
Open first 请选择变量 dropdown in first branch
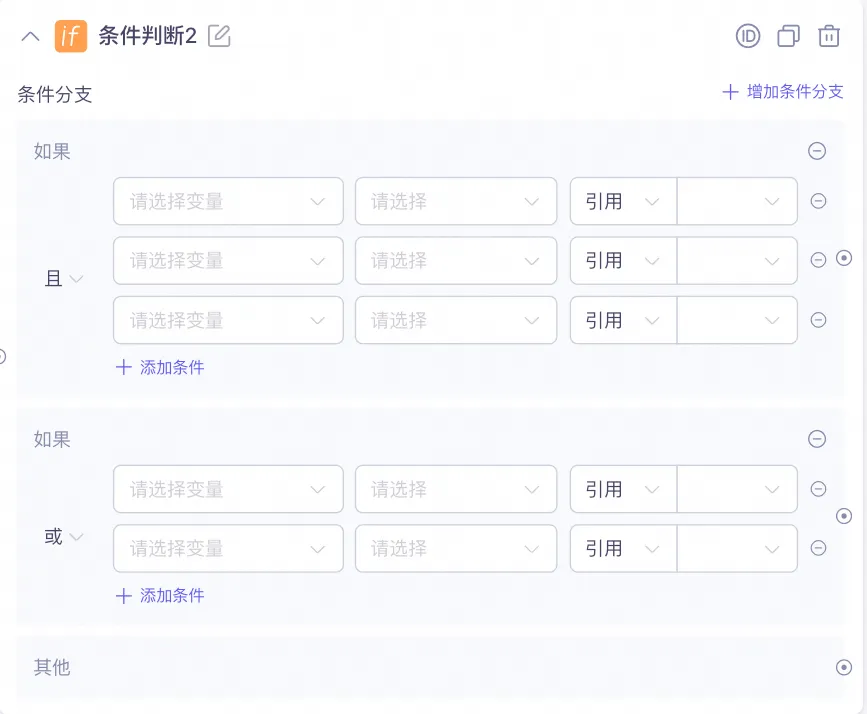pos(228,201)
